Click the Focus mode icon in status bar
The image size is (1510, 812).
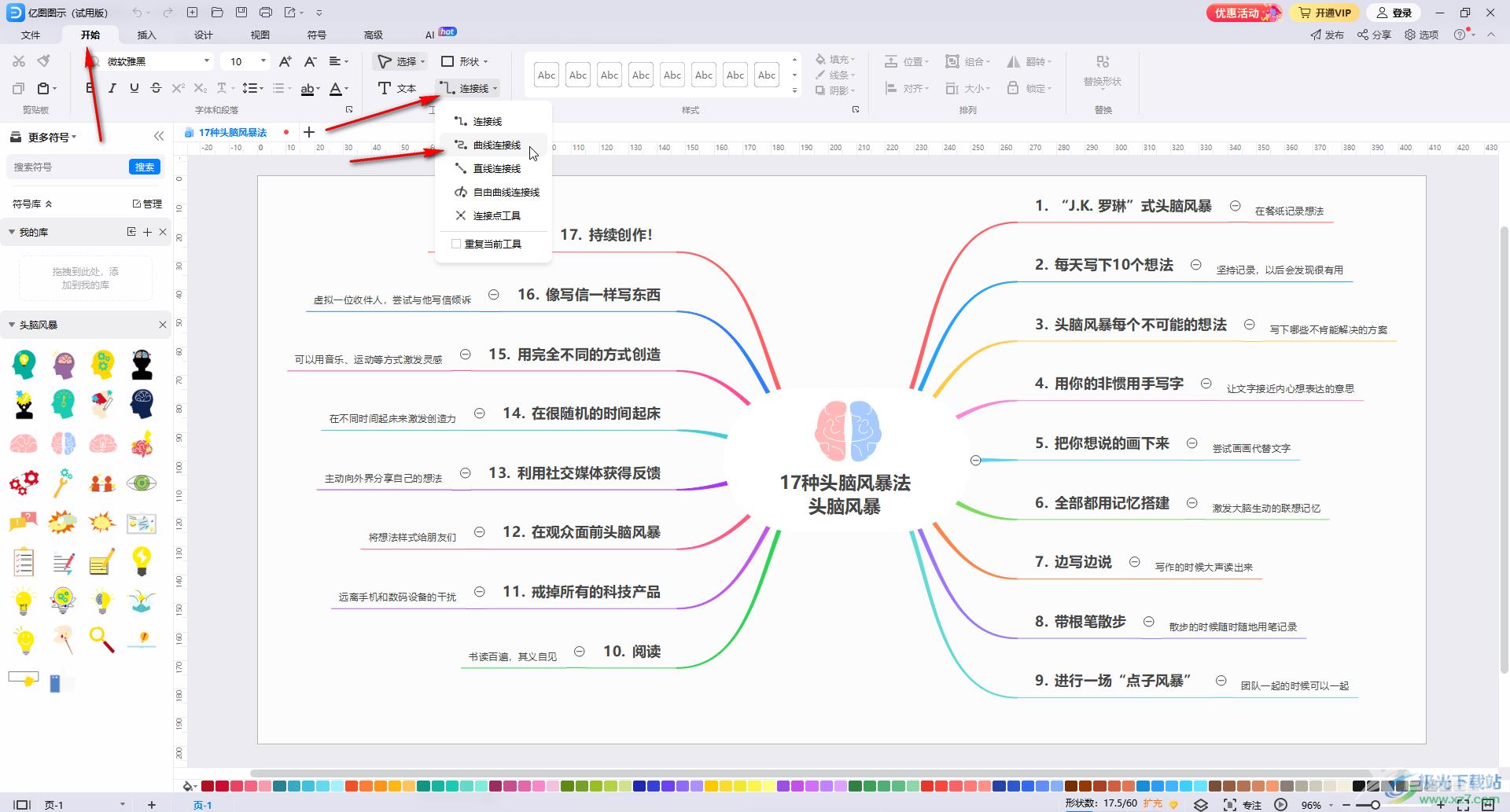tap(1229, 804)
